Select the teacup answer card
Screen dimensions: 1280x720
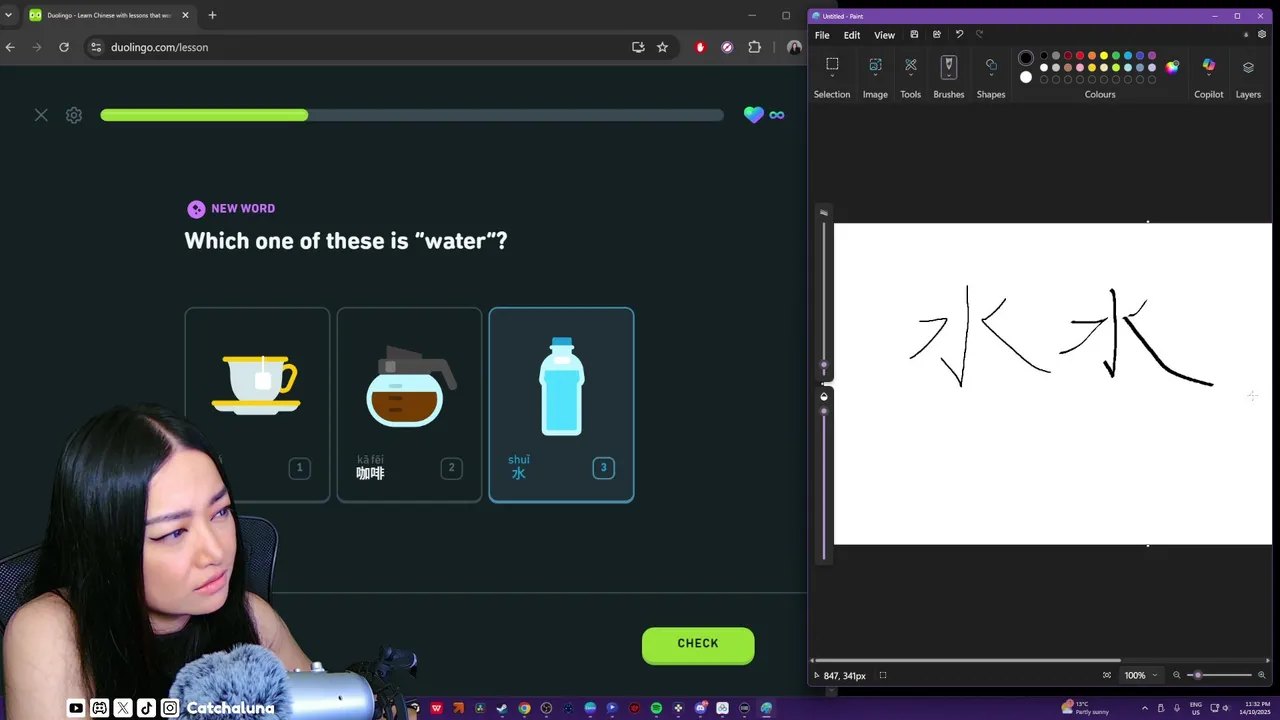257,404
